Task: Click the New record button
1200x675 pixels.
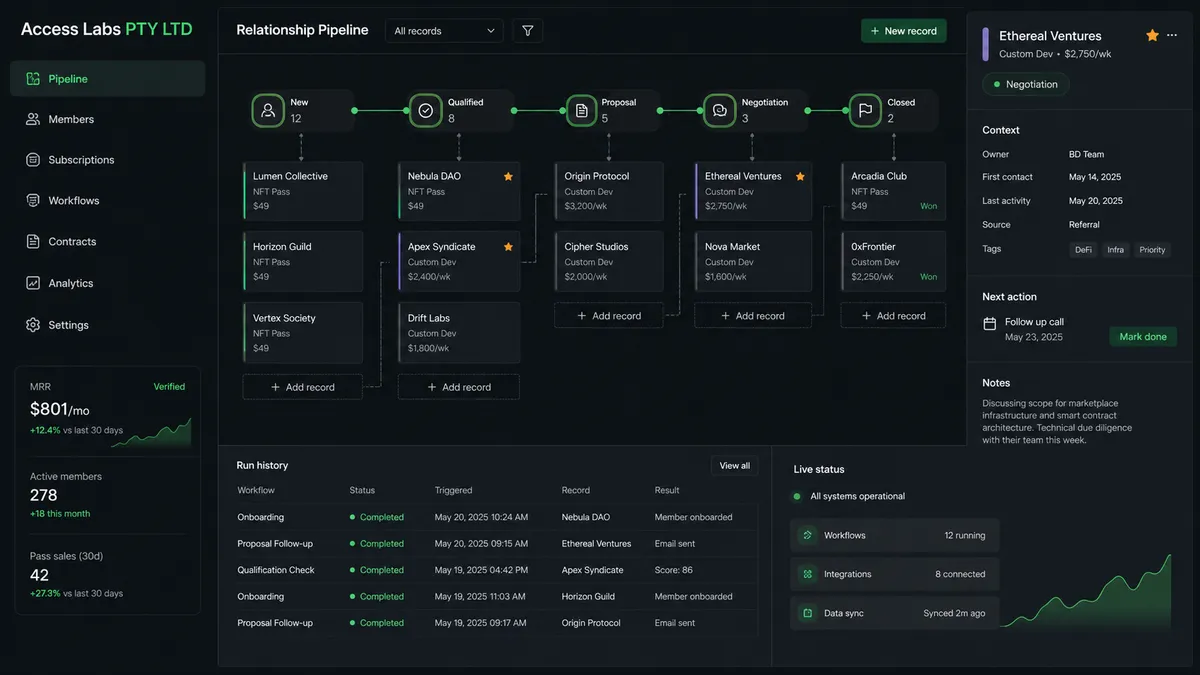Action: [x=903, y=31]
